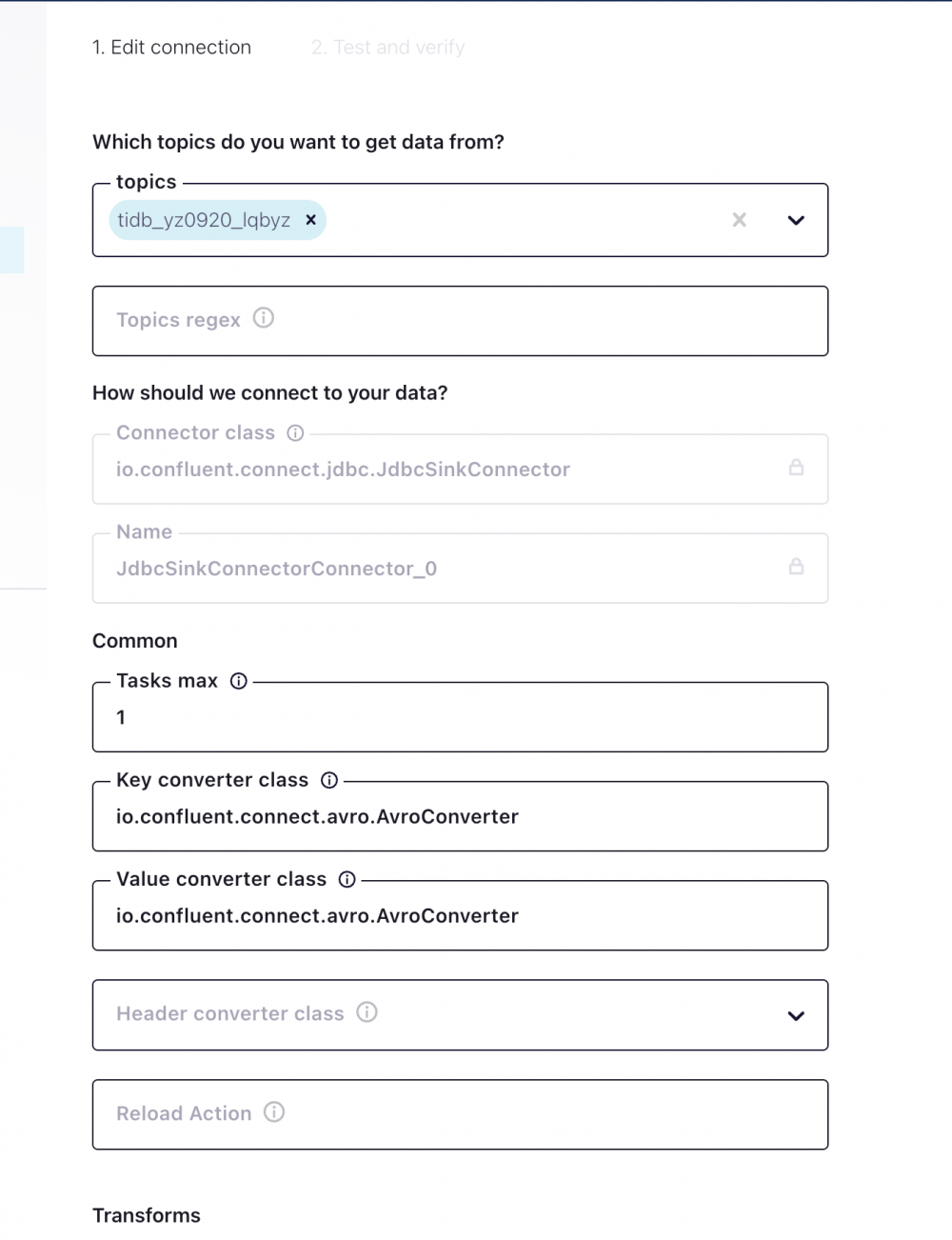The height and width of the screenshot is (1240, 952).
Task: Switch to Edit connection step tab
Action: pyautogui.click(x=171, y=48)
